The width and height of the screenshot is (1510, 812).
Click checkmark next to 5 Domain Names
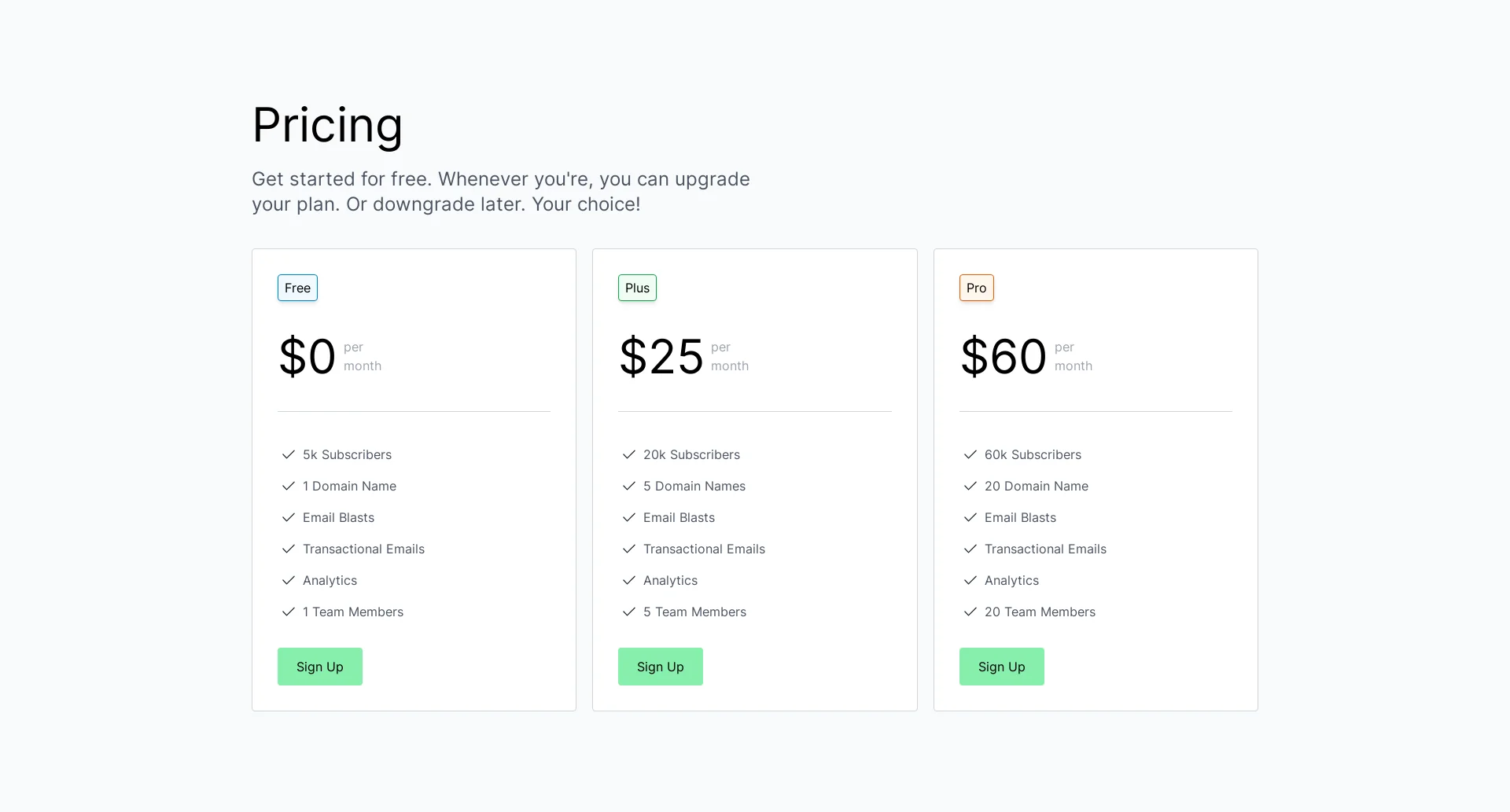pyautogui.click(x=629, y=486)
